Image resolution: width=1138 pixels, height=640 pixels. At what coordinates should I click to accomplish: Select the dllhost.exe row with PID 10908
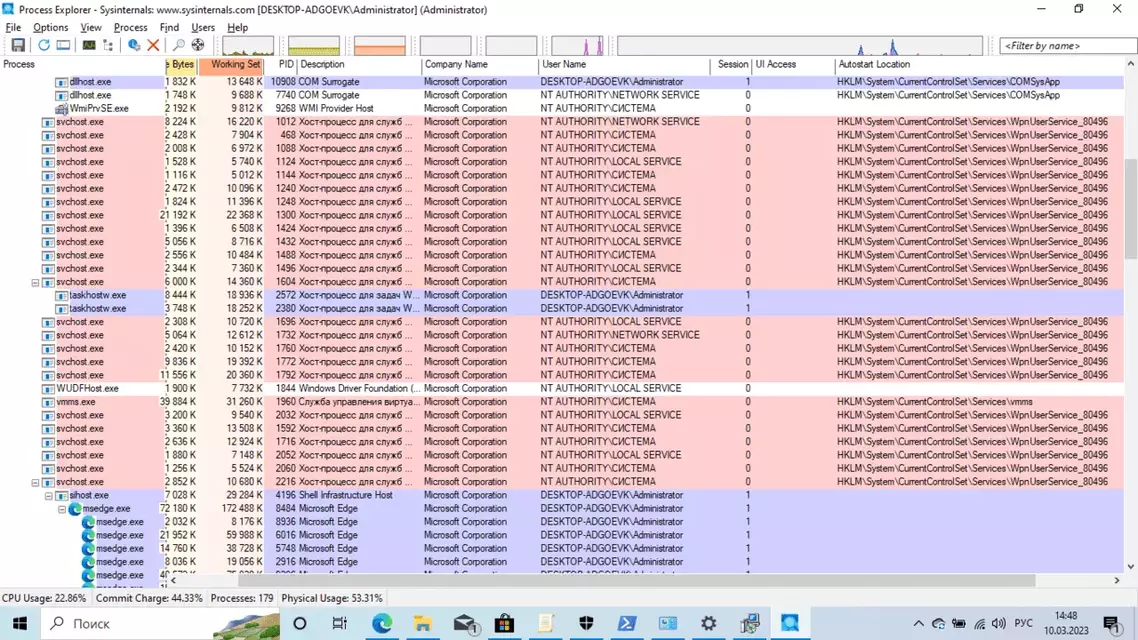(562, 82)
